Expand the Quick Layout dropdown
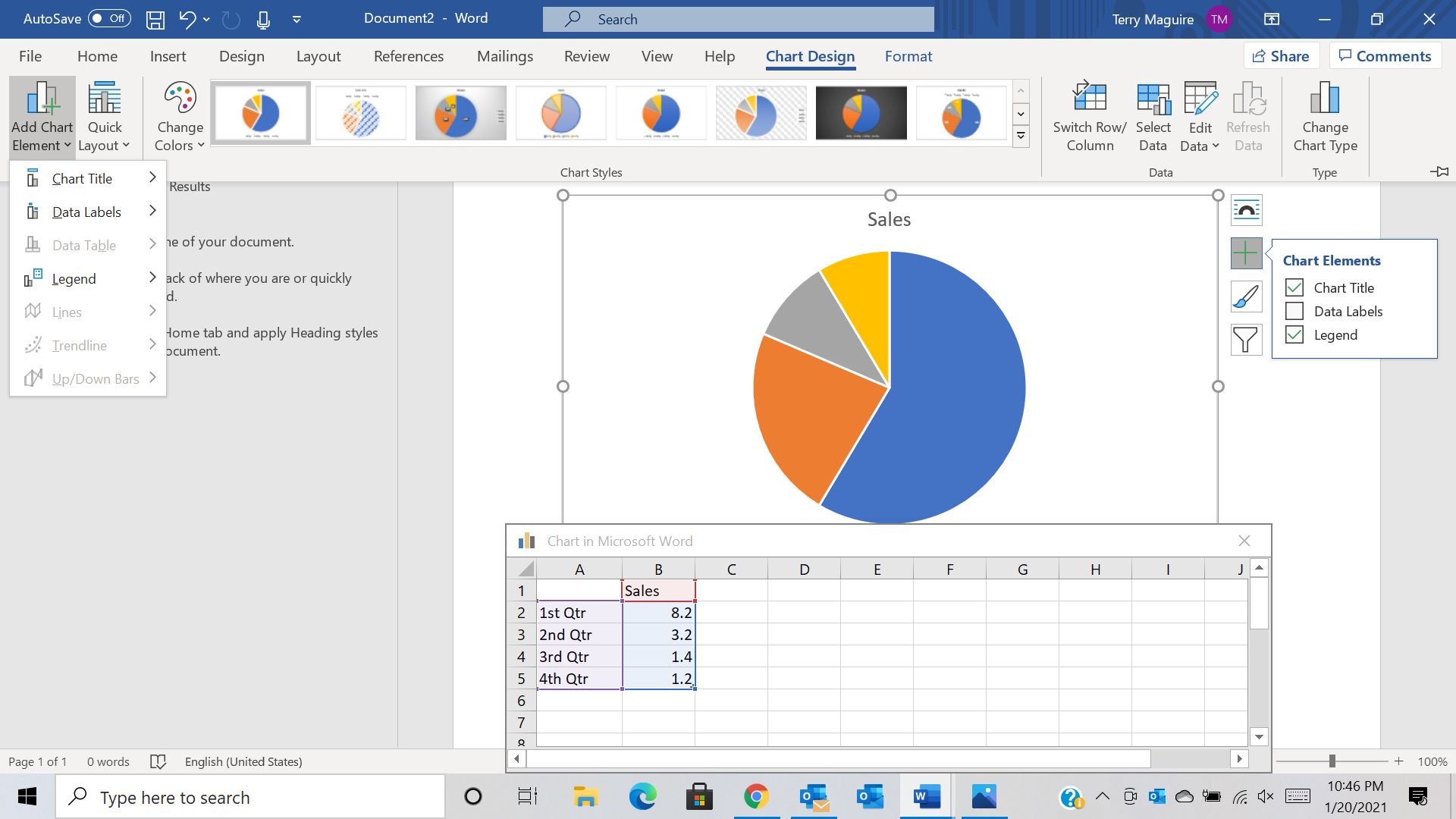The image size is (1456, 819). [x=105, y=117]
